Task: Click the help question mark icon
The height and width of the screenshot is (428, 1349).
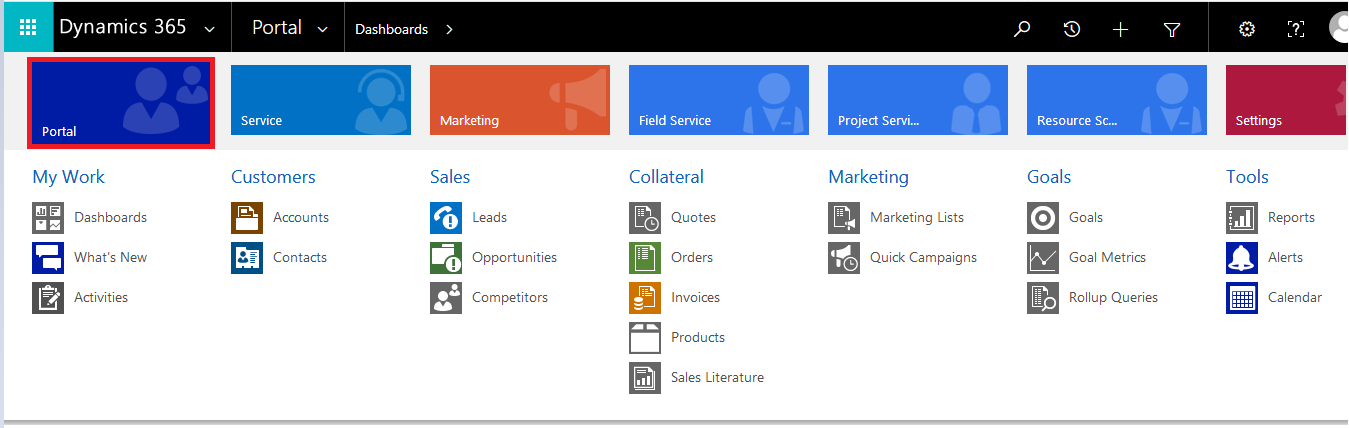Action: point(1295,29)
